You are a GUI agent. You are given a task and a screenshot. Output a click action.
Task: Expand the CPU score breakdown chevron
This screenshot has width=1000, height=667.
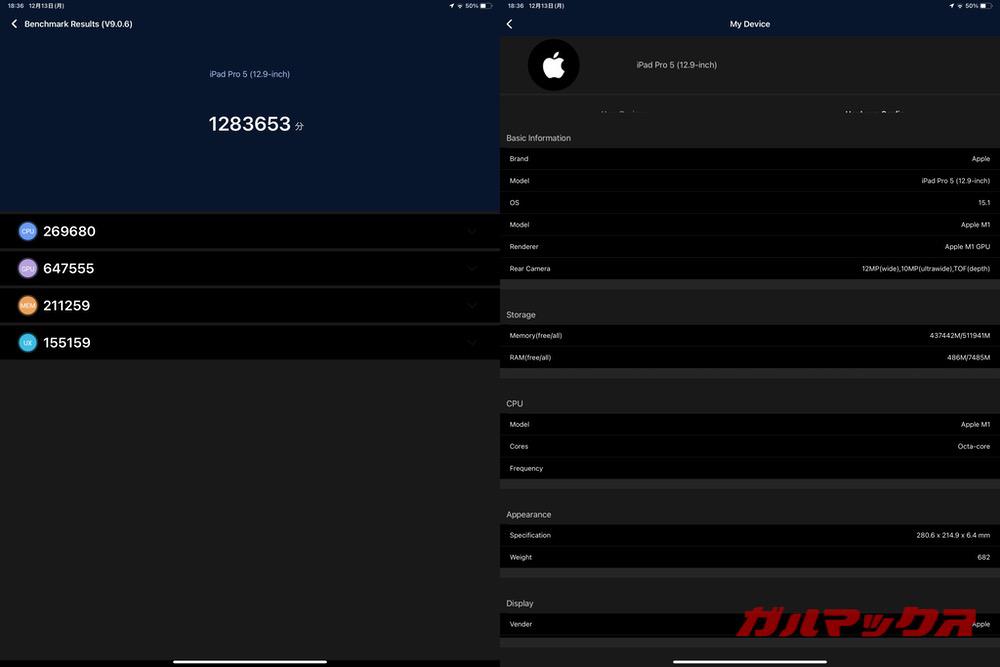[x=473, y=231]
